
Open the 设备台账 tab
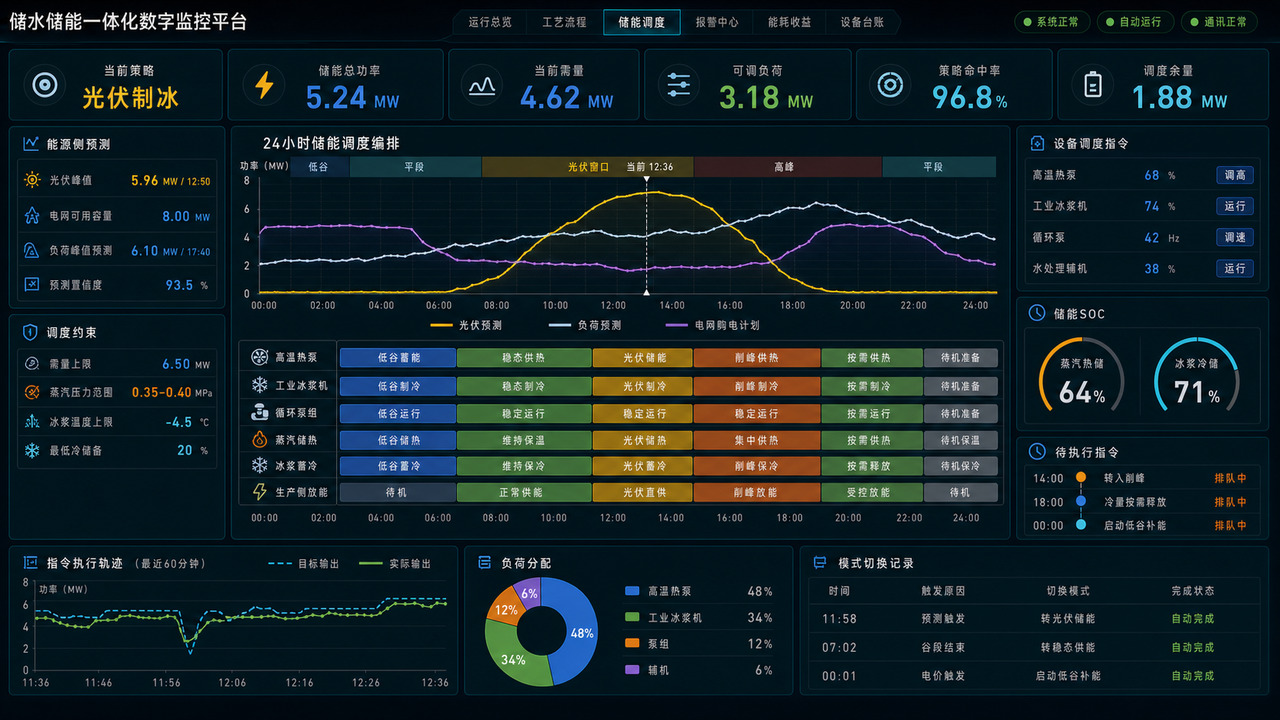pyautogui.click(x=862, y=22)
